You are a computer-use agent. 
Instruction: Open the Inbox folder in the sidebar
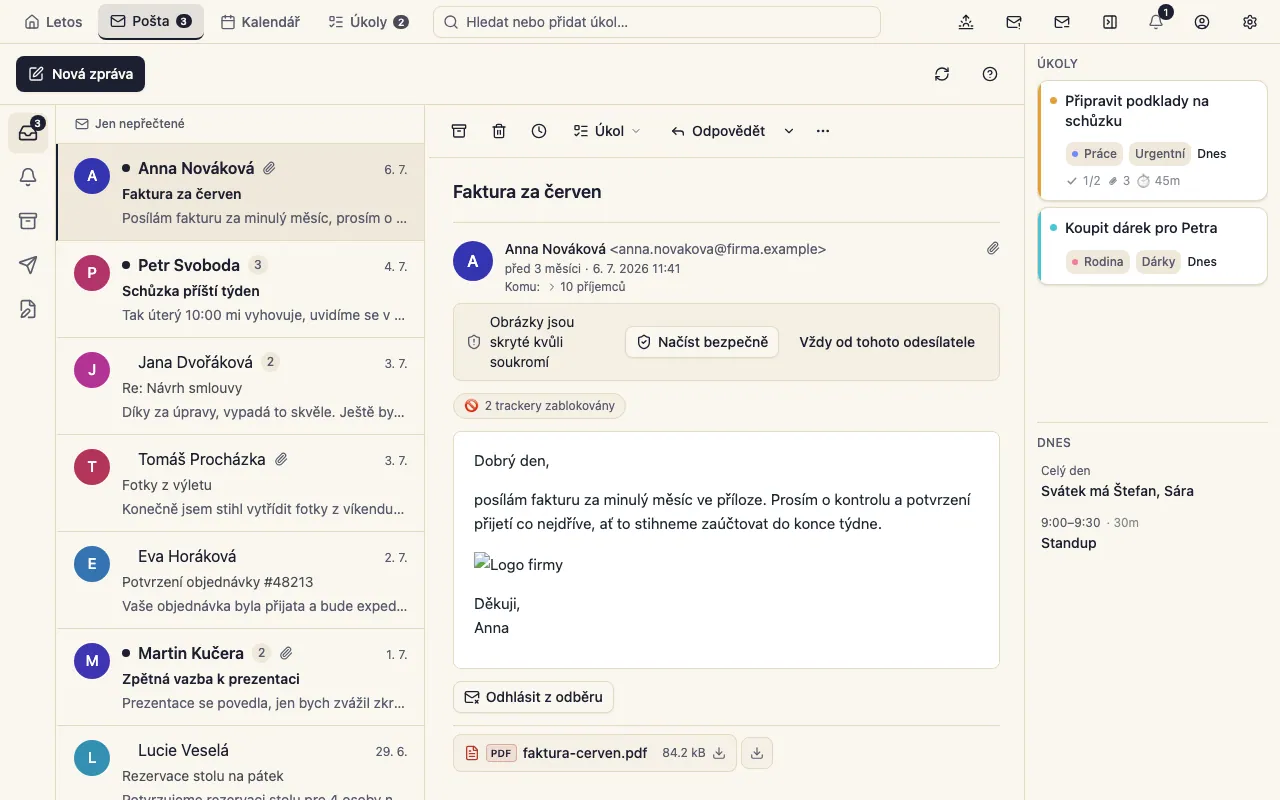(28, 133)
